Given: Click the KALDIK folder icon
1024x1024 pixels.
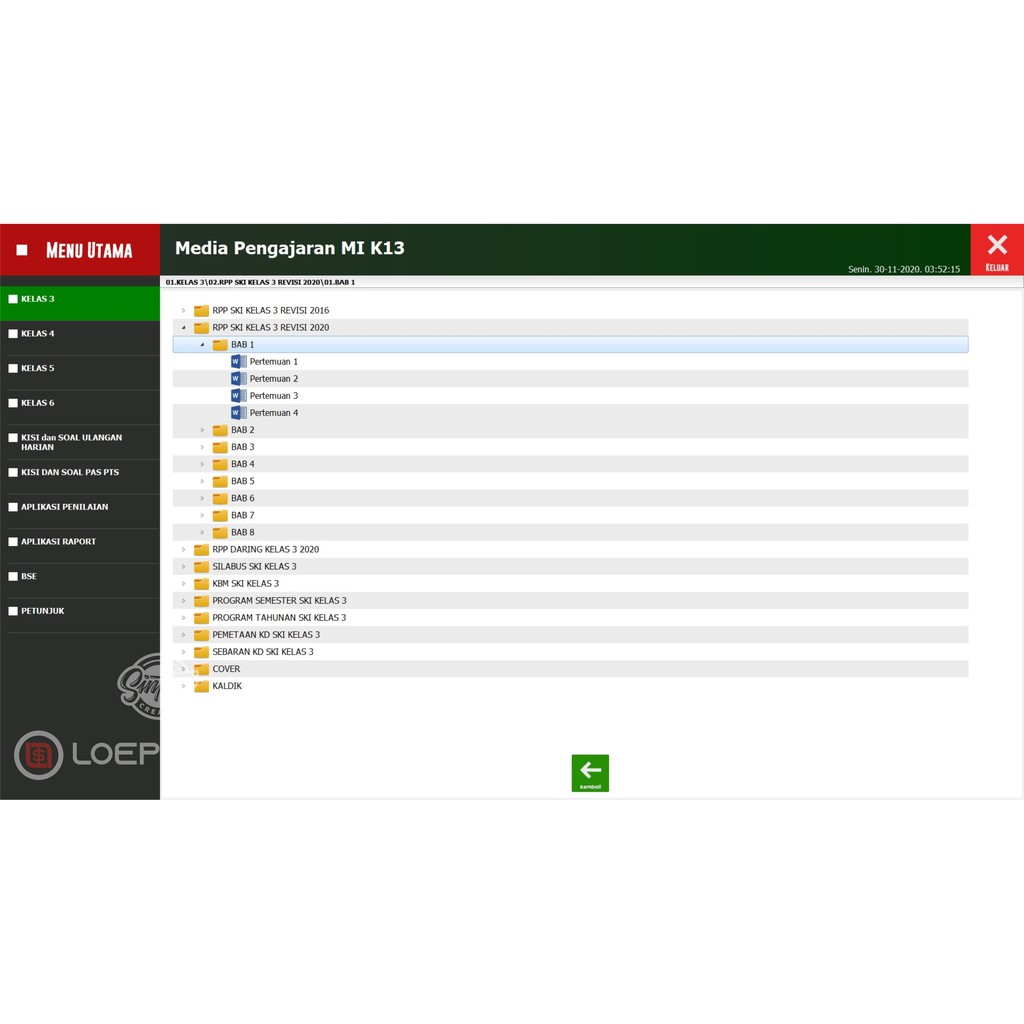Looking at the screenshot, I should click(201, 686).
